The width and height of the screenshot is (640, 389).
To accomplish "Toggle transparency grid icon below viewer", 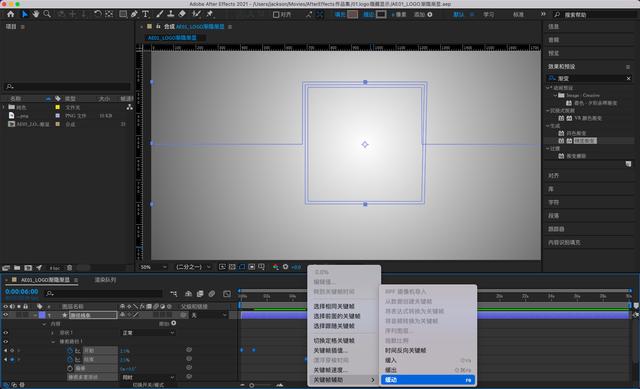I will pyautogui.click(x=232, y=267).
